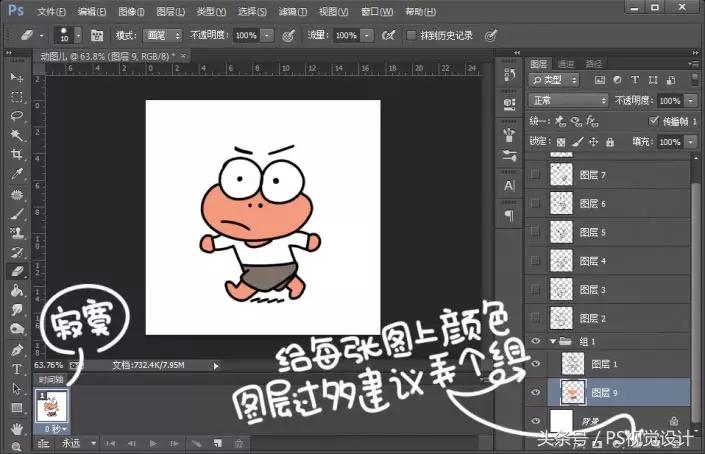705x454 pixels.
Task: Open the File menu
Action: tap(51, 11)
